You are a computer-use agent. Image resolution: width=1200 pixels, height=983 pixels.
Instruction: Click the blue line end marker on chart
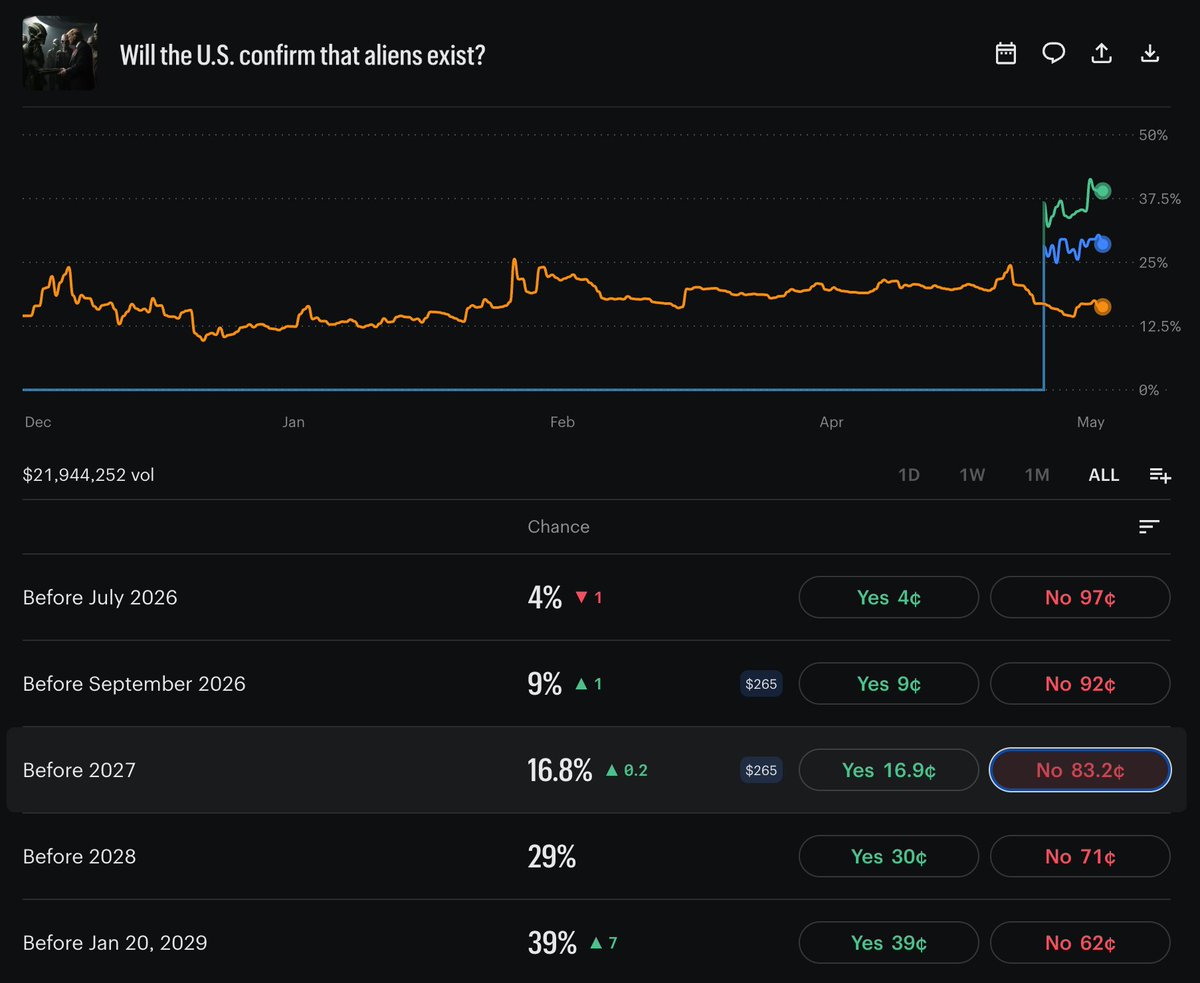pos(1102,244)
